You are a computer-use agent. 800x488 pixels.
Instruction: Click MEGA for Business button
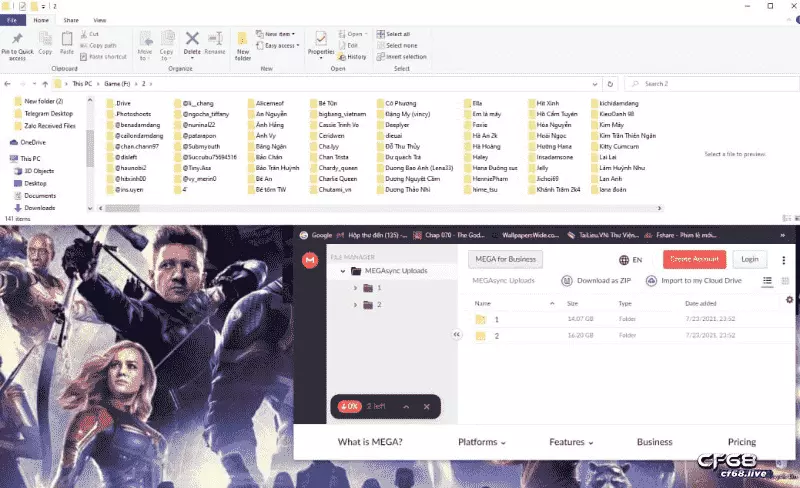click(x=506, y=259)
